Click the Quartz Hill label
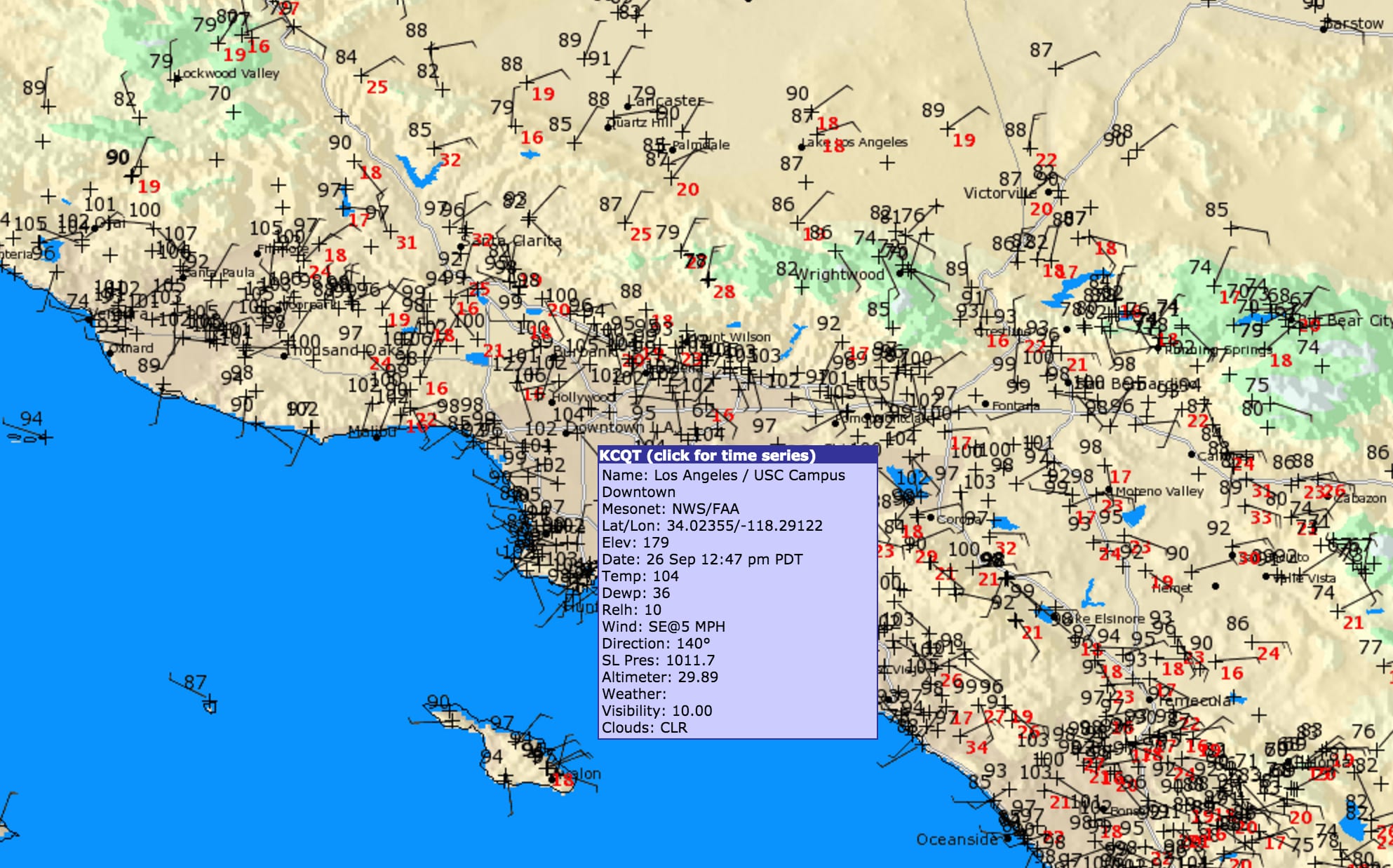The image size is (1393, 868). (x=639, y=123)
